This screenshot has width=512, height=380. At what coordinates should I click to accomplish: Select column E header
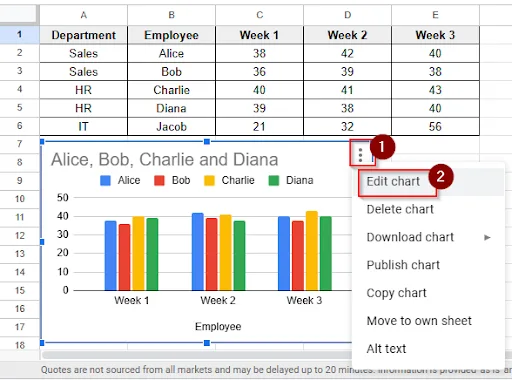pyautogui.click(x=435, y=15)
